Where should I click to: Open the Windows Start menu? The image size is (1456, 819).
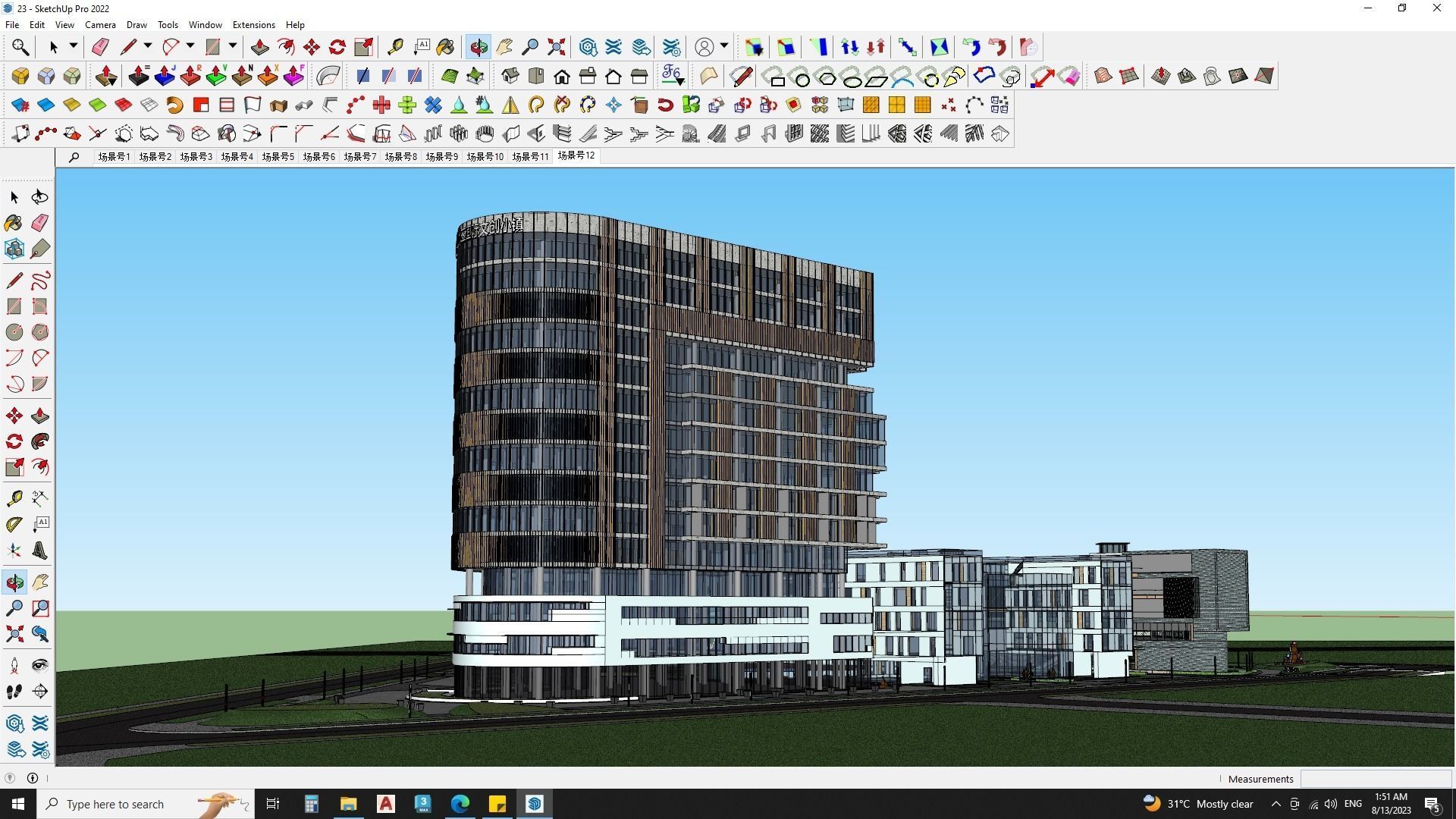pos(18,804)
